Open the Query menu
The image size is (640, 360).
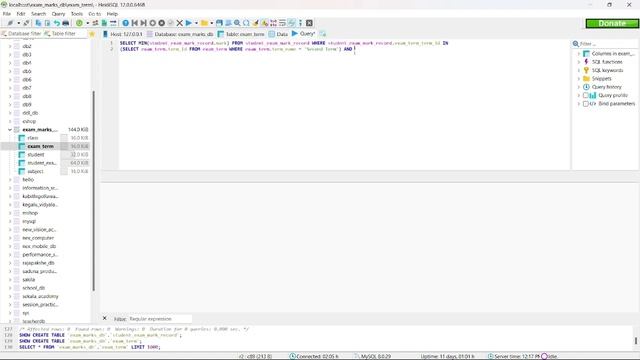(x=58, y=14)
